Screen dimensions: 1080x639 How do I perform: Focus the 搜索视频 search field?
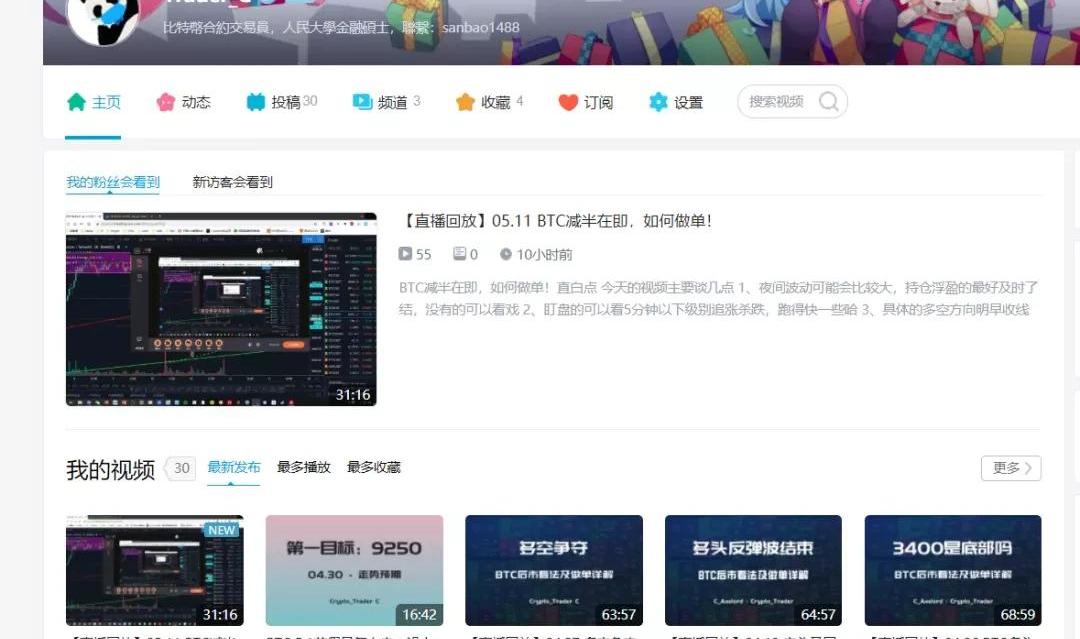tap(778, 101)
